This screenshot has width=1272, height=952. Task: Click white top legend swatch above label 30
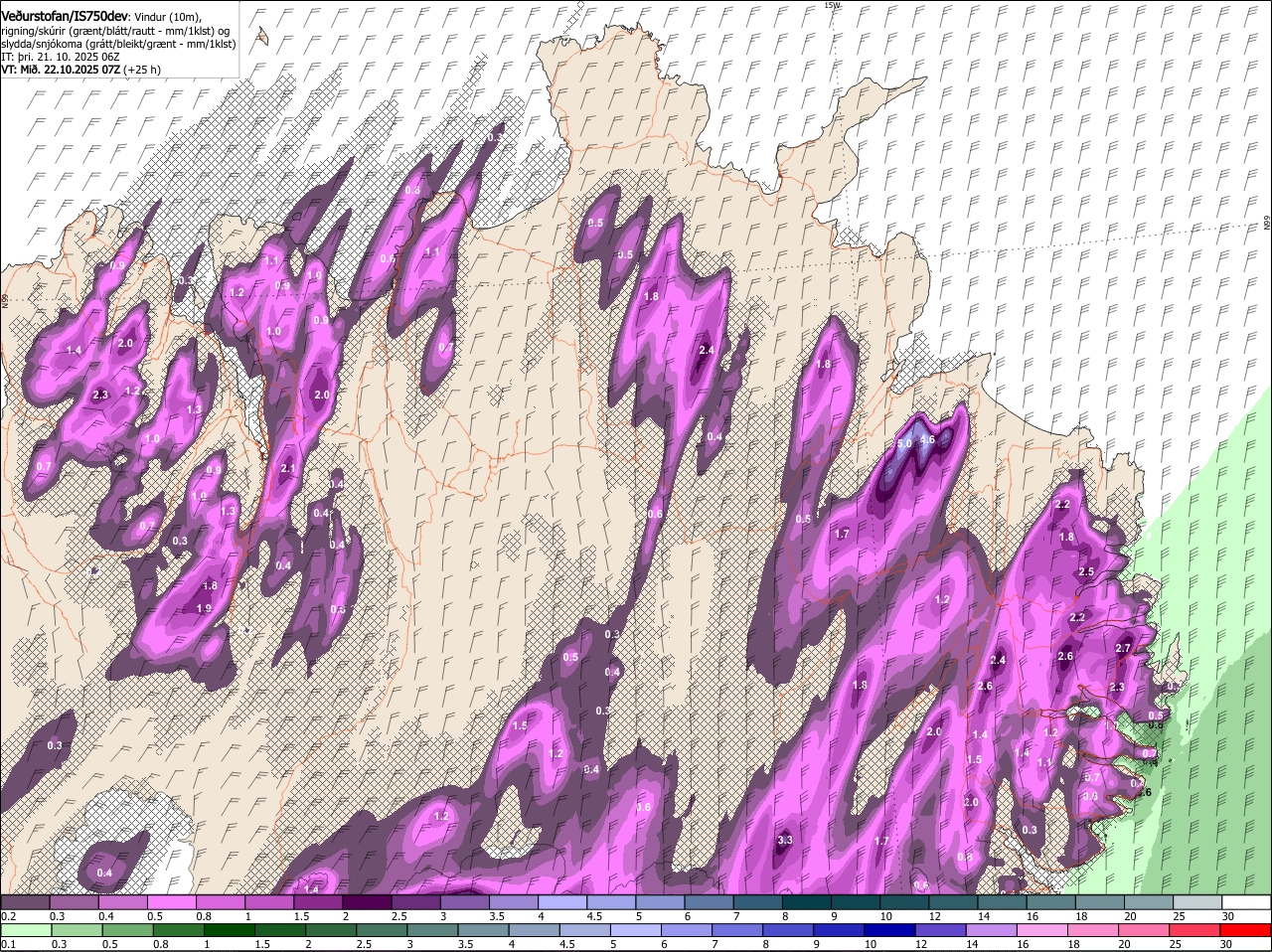tap(1247, 902)
